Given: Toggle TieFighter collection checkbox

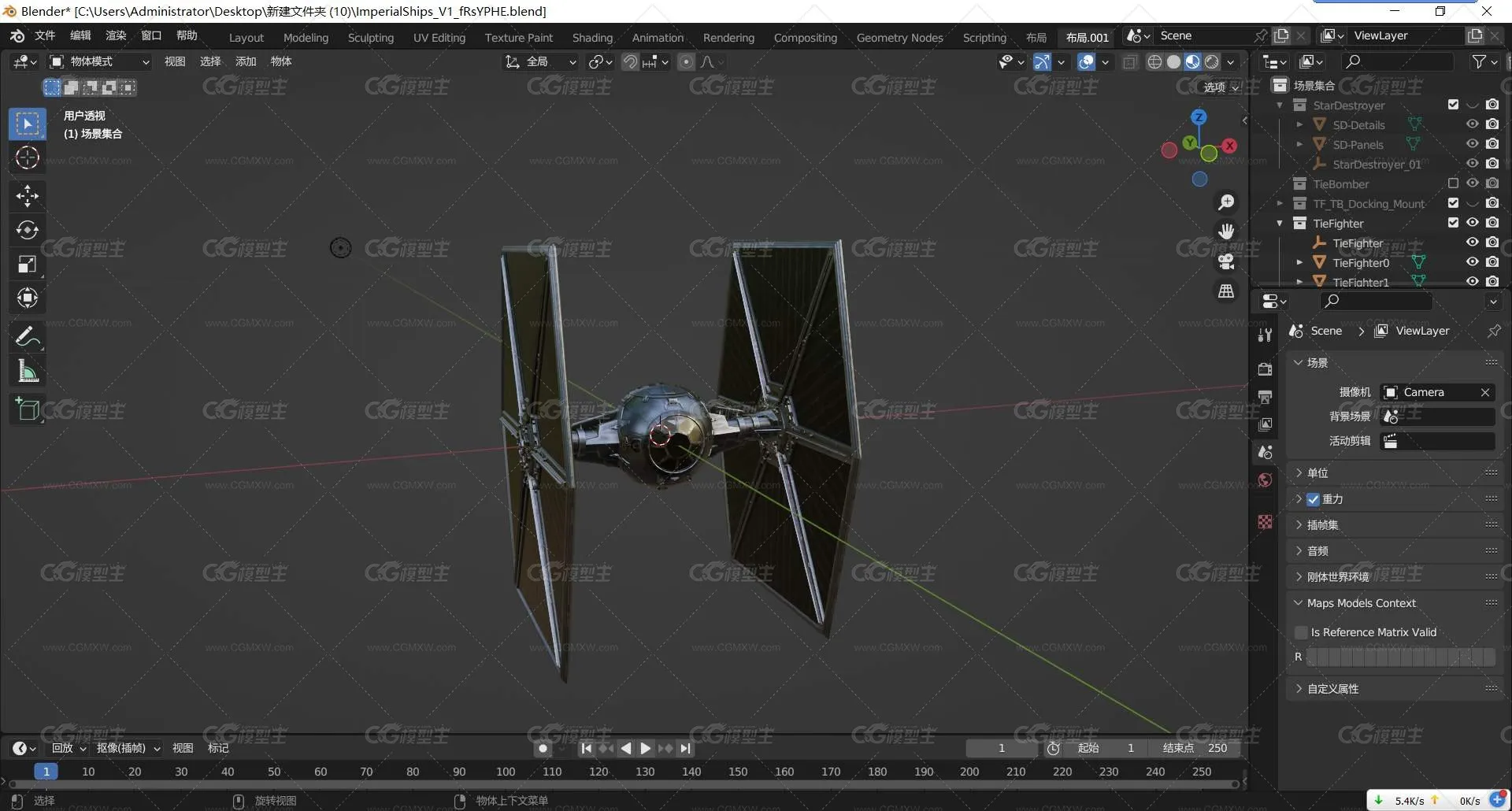Looking at the screenshot, I should point(1453,223).
